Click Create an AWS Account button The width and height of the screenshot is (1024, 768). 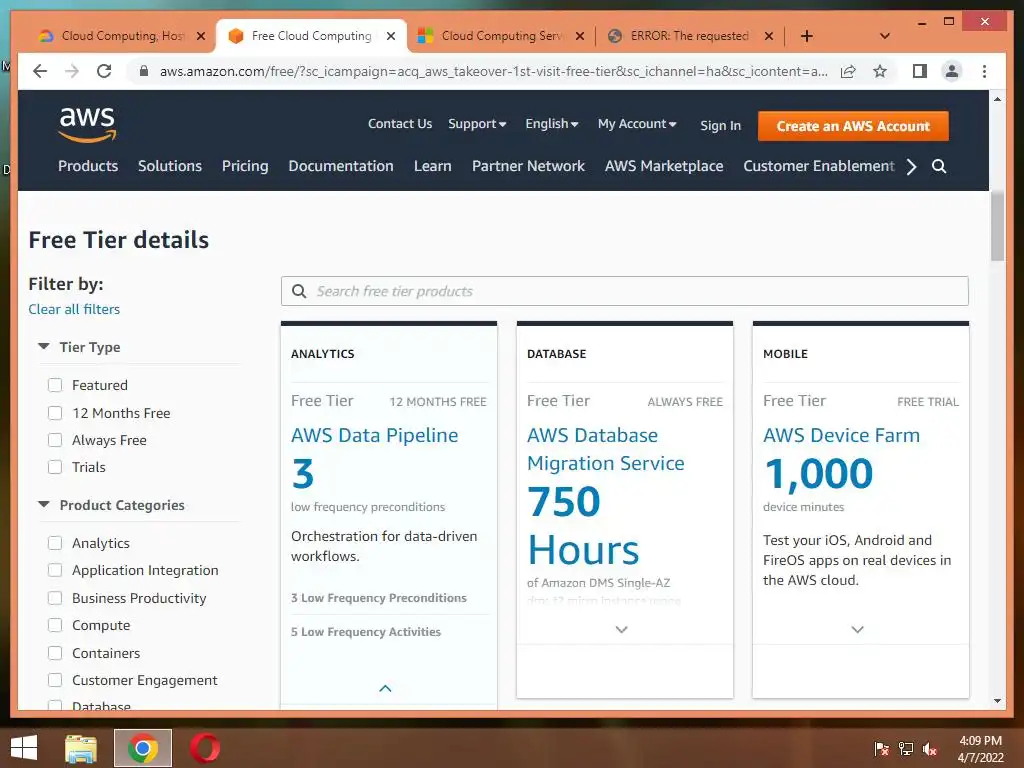tap(853, 126)
